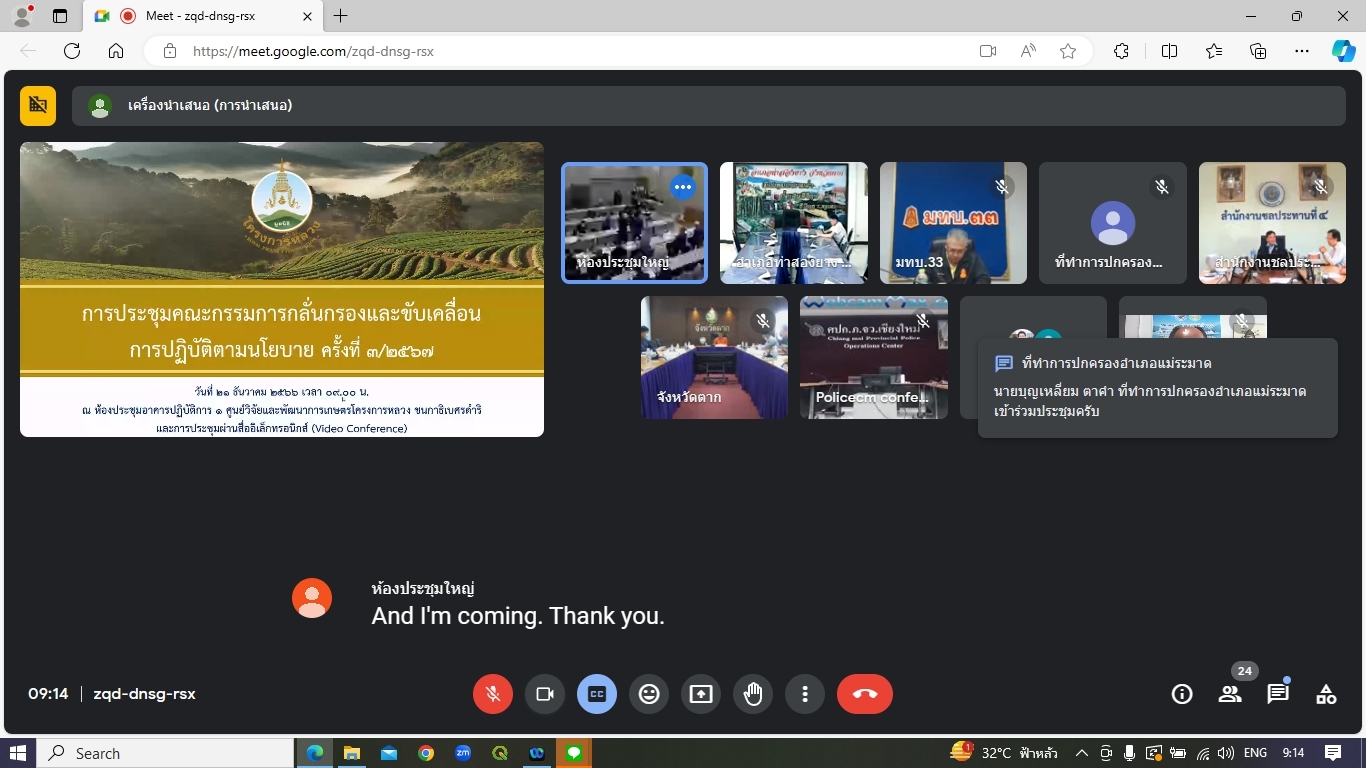The height and width of the screenshot is (768, 1366).
Task: Select the Policecm conference video tile
Action: click(874, 357)
